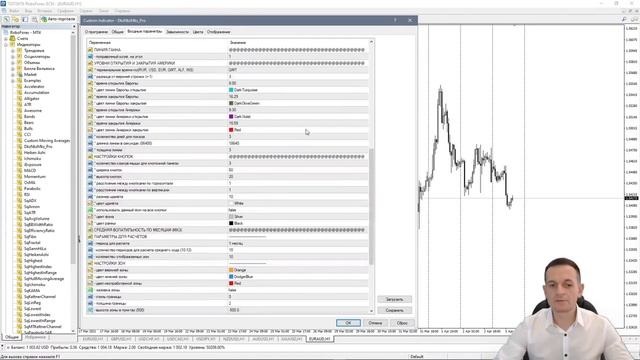
Task: Open the Избранное tab in Navigator
Action: (36, 338)
